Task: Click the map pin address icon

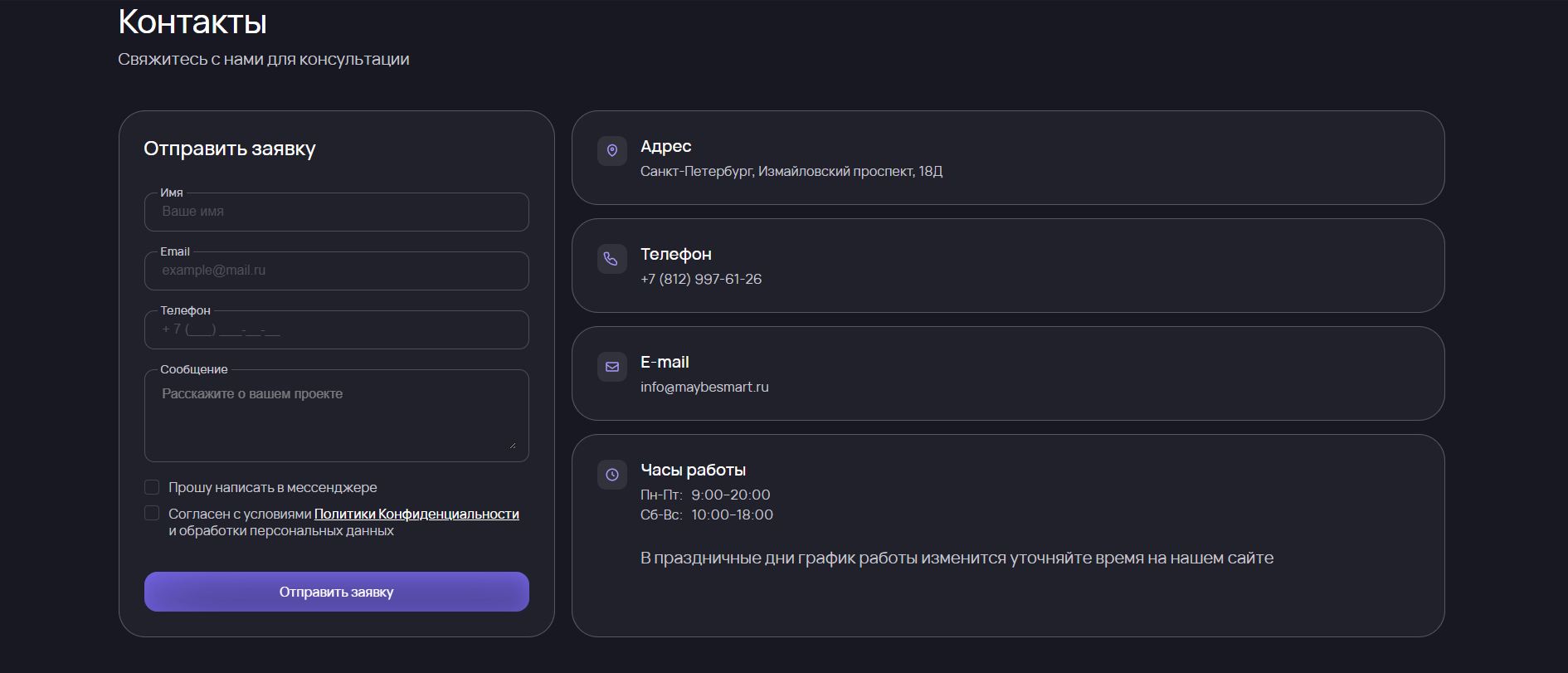Action: coord(612,151)
